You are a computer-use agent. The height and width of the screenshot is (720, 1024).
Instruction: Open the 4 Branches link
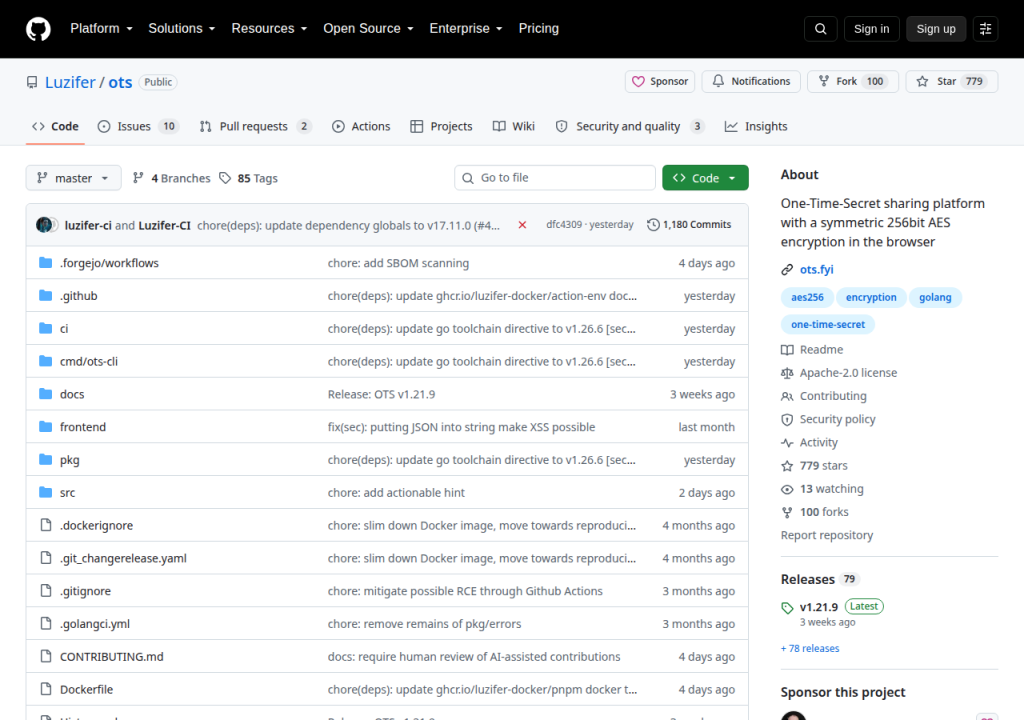(x=172, y=178)
